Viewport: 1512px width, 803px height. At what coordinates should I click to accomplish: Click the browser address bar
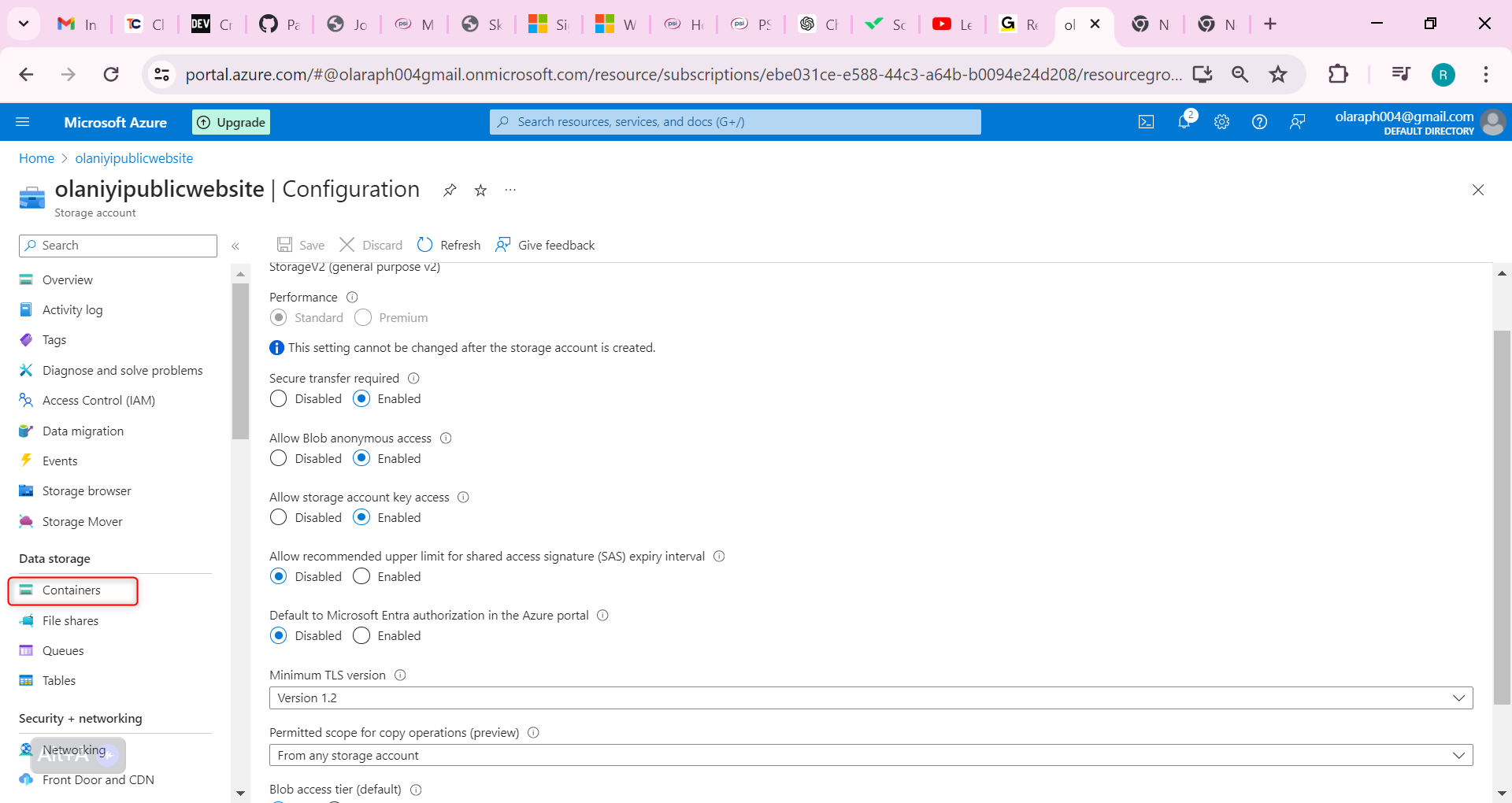click(x=683, y=74)
